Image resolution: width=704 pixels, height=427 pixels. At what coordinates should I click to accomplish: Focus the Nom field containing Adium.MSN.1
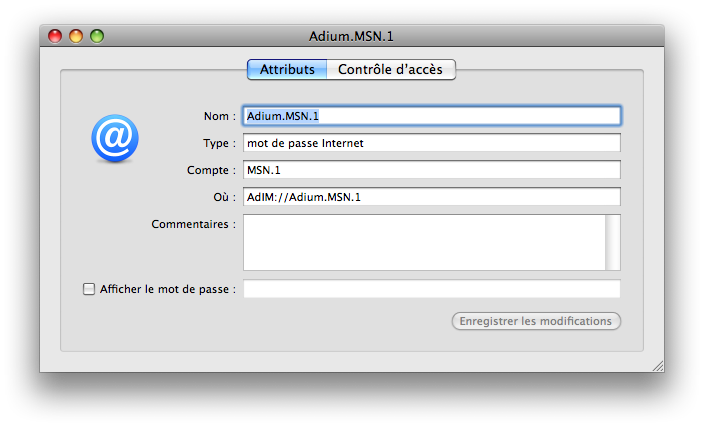[x=432, y=116]
